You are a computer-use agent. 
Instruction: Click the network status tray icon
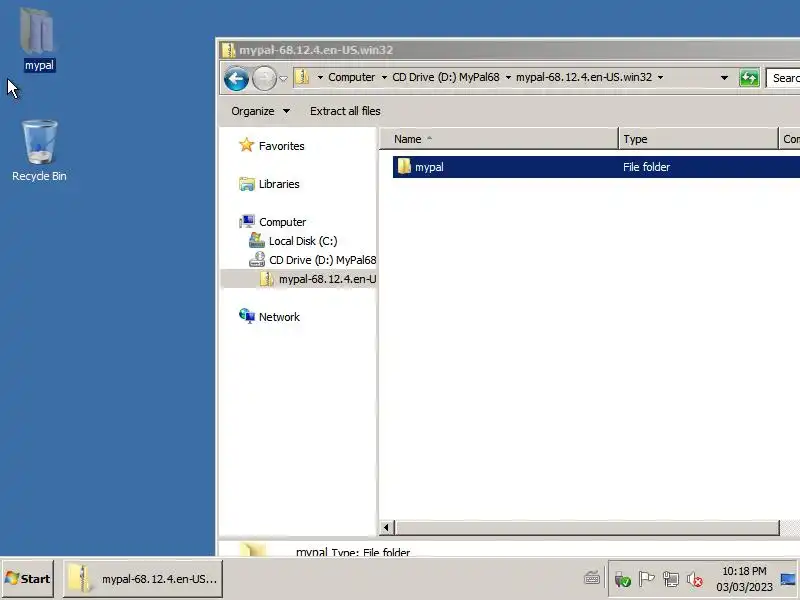[670, 579]
